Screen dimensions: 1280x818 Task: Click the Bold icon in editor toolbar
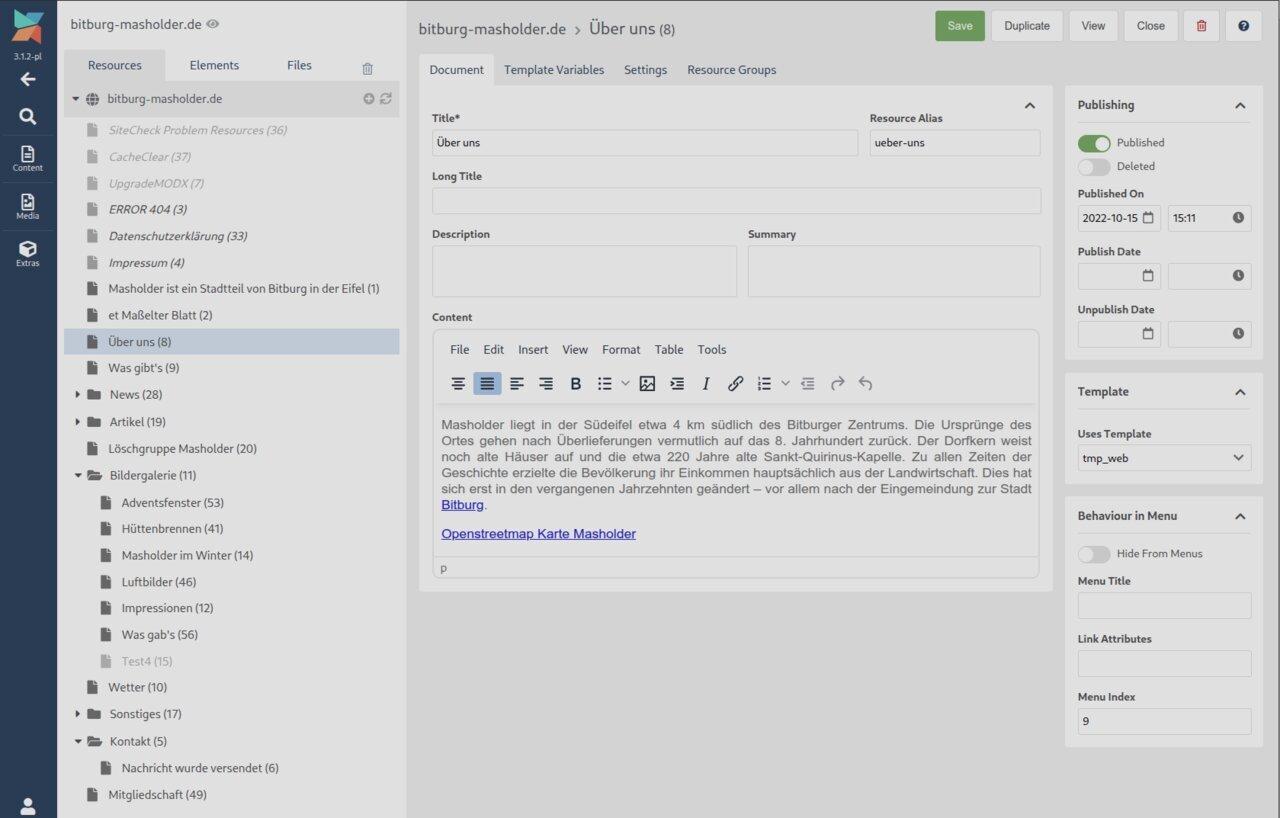[x=576, y=384]
